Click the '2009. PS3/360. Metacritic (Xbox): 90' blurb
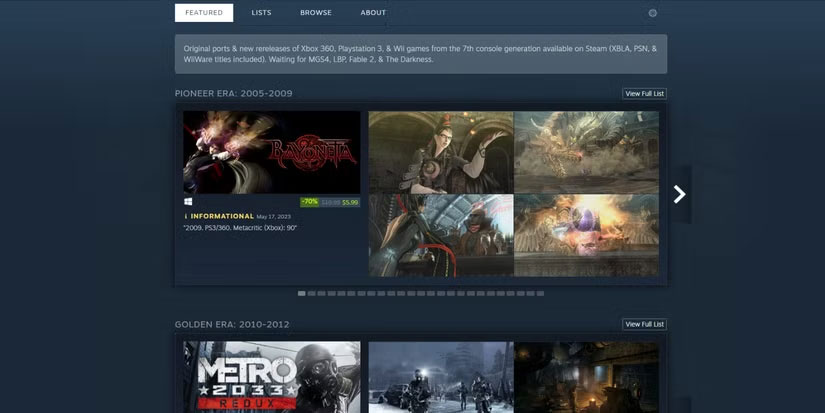This screenshot has height=413, width=825. tap(240, 228)
